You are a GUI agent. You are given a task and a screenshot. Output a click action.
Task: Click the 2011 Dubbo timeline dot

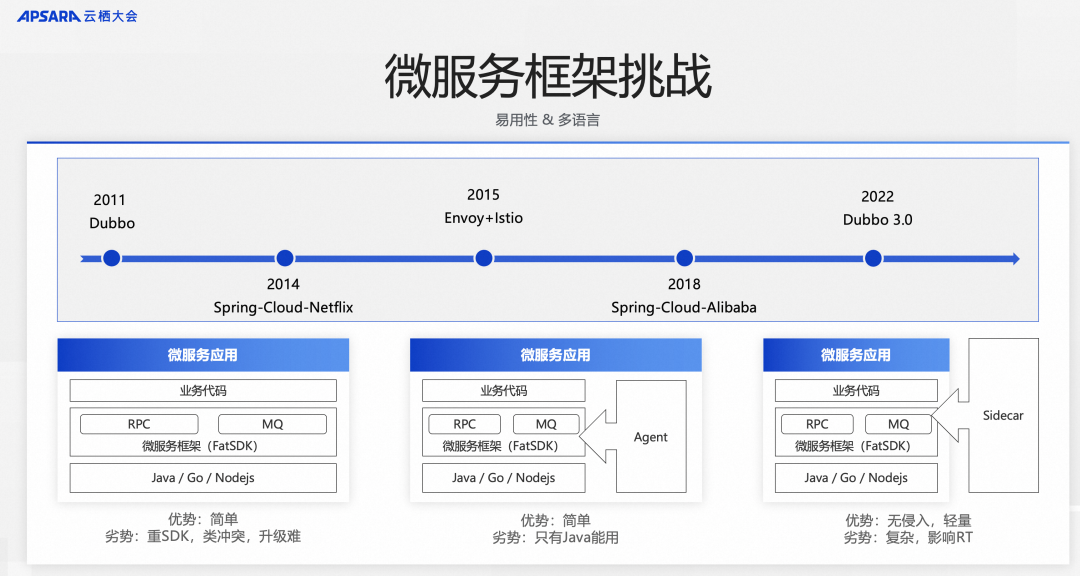coord(112,258)
